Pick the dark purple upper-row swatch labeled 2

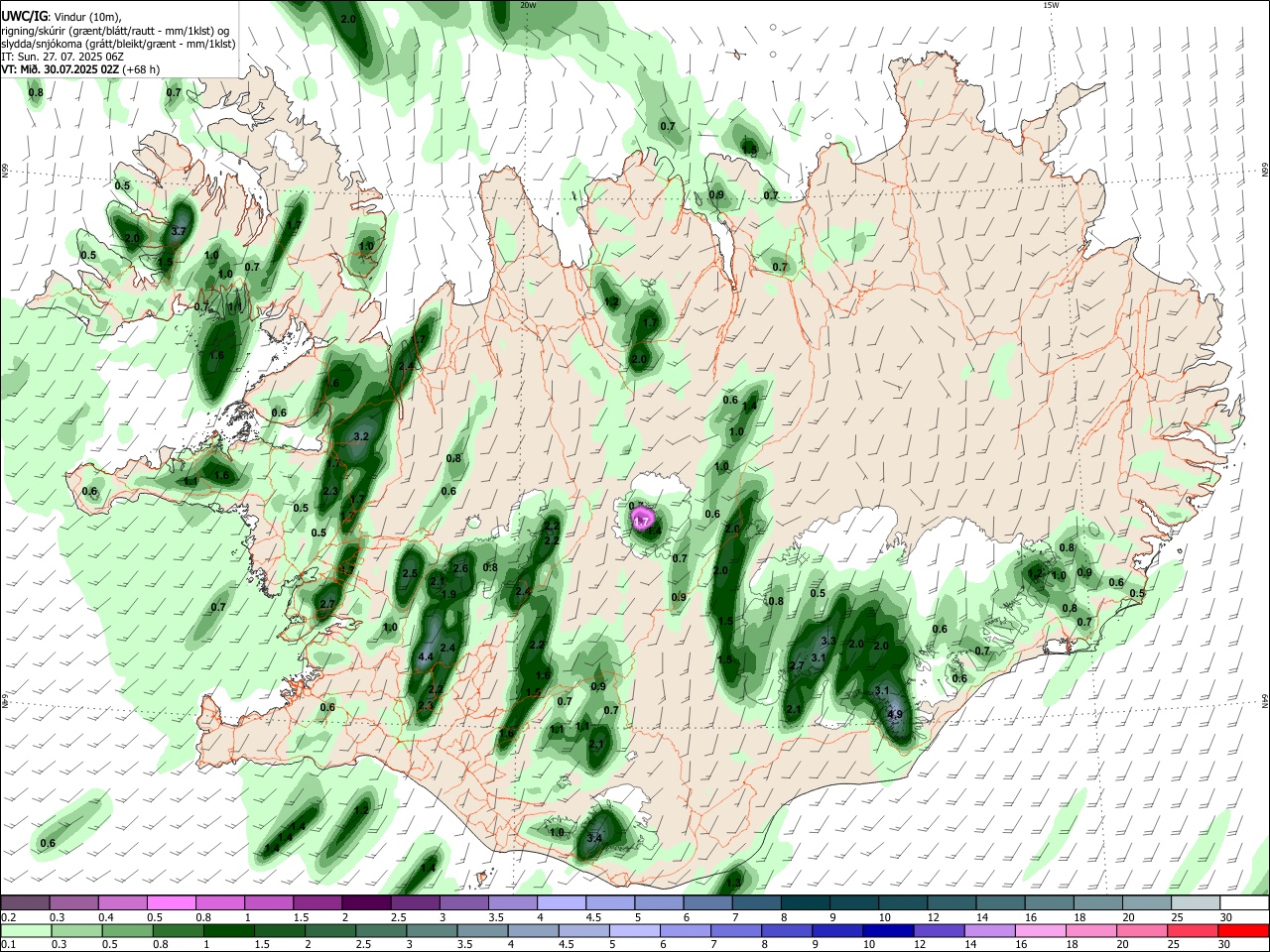click(x=366, y=902)
